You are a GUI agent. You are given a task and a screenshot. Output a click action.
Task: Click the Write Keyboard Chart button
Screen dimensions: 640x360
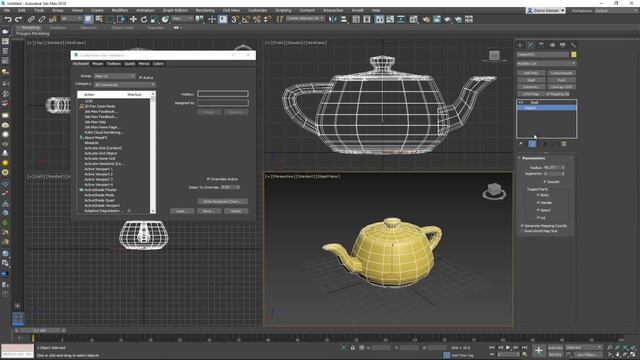pyautogui.click(x=223, y=202)
